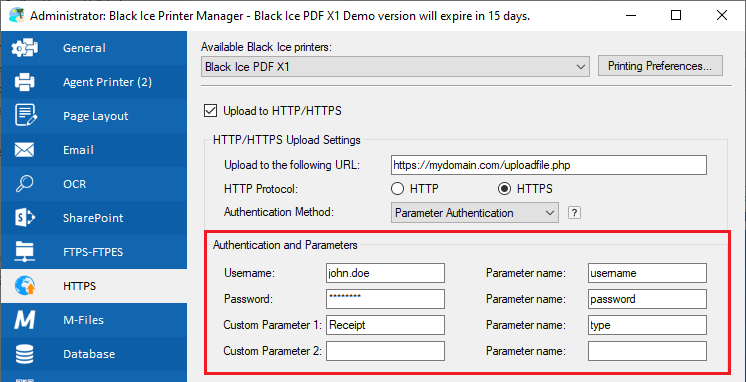
Task: Select the HTTP protocol radio button
Action: (397, 189)
